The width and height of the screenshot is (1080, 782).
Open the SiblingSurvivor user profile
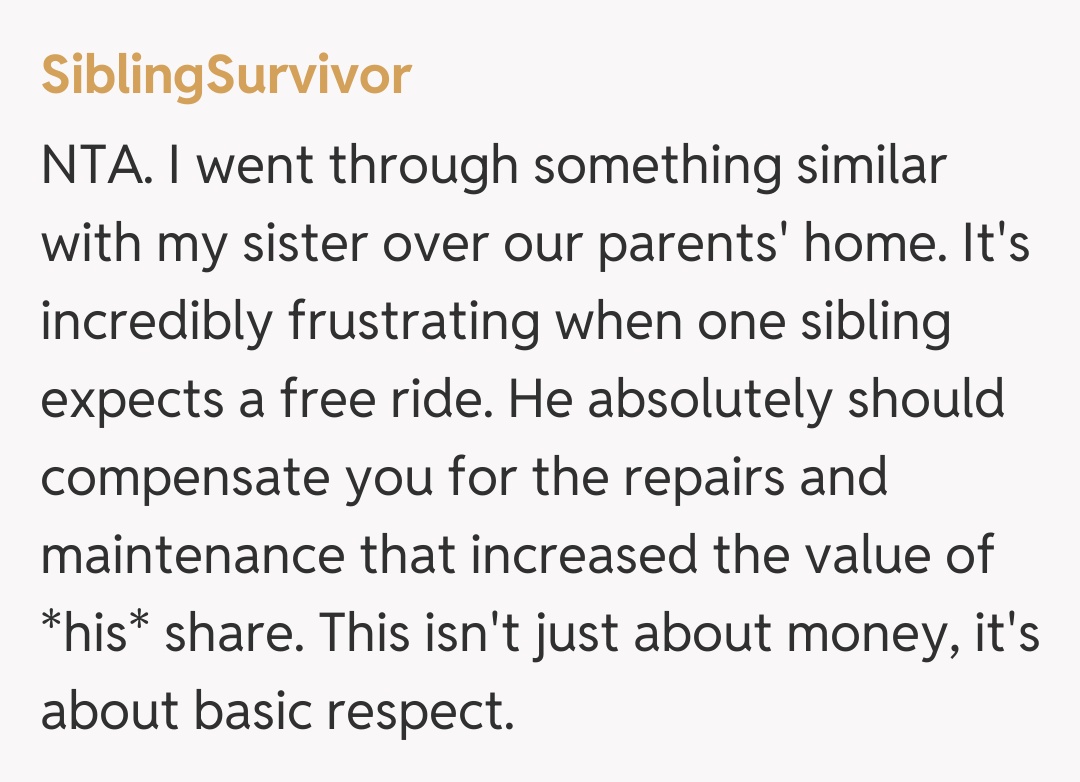(x=226, y=77)
